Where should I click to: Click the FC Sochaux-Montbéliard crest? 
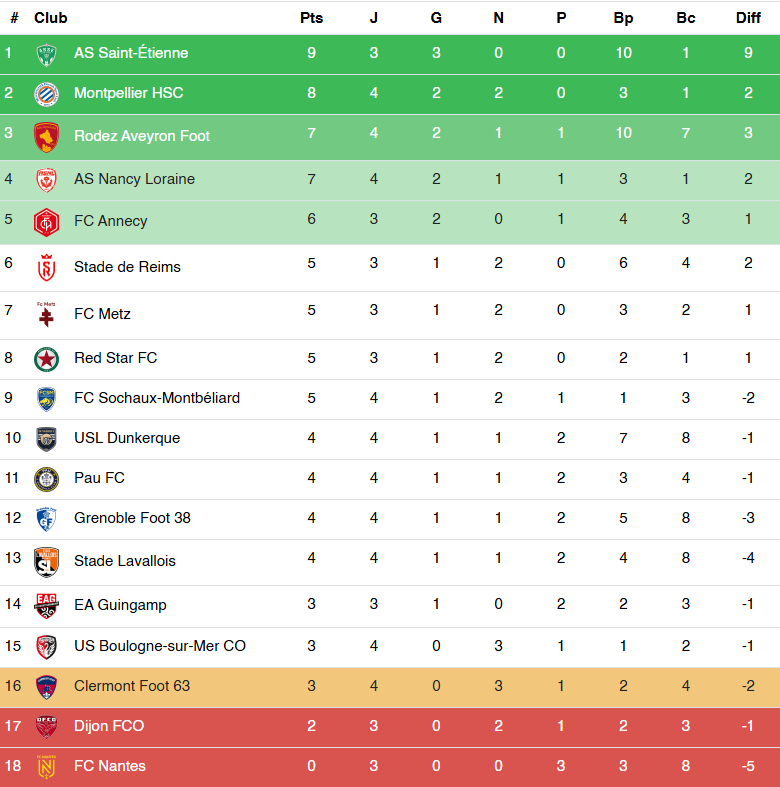[47, 400]
